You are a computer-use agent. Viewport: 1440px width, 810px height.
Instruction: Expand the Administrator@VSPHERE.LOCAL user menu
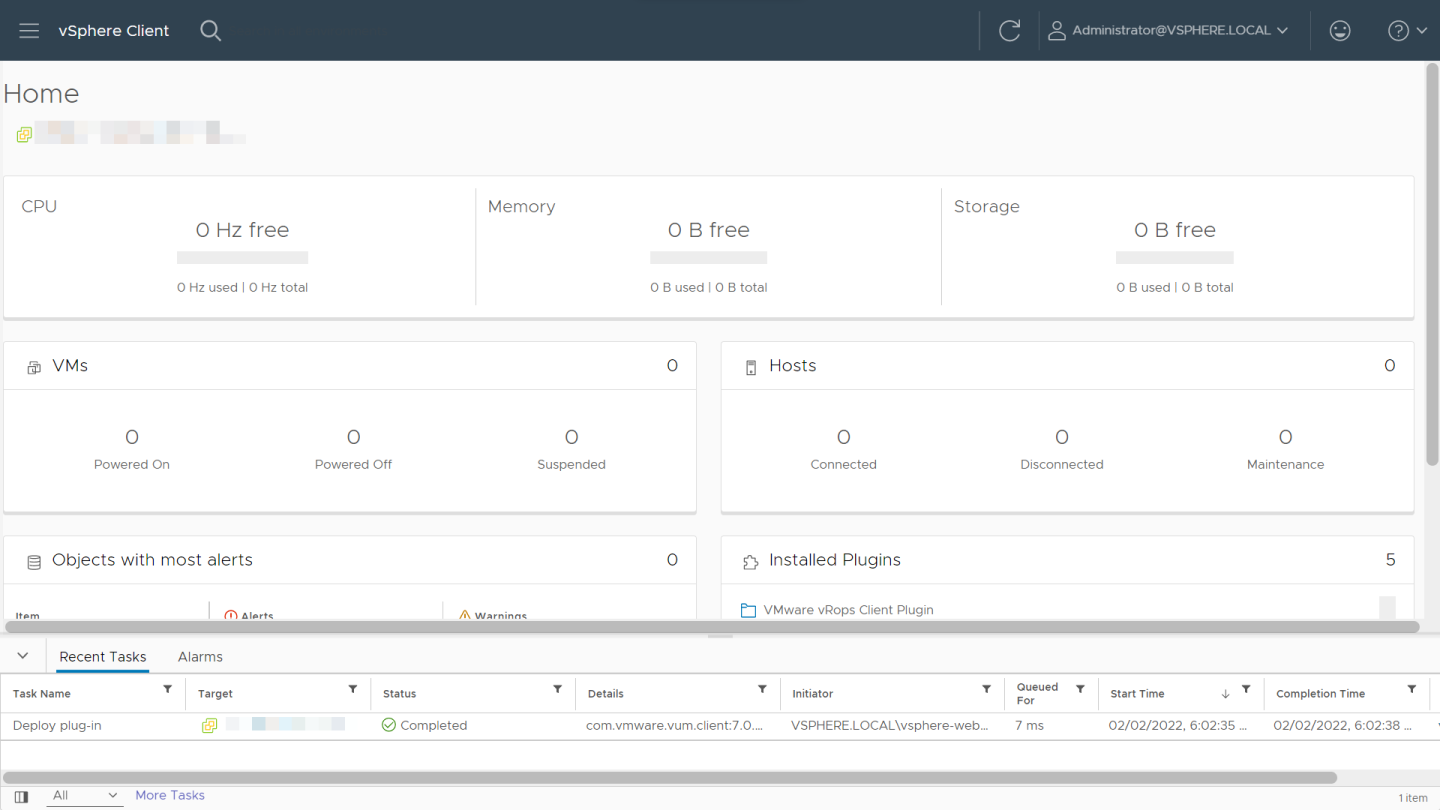click(x=1168, y=31)
